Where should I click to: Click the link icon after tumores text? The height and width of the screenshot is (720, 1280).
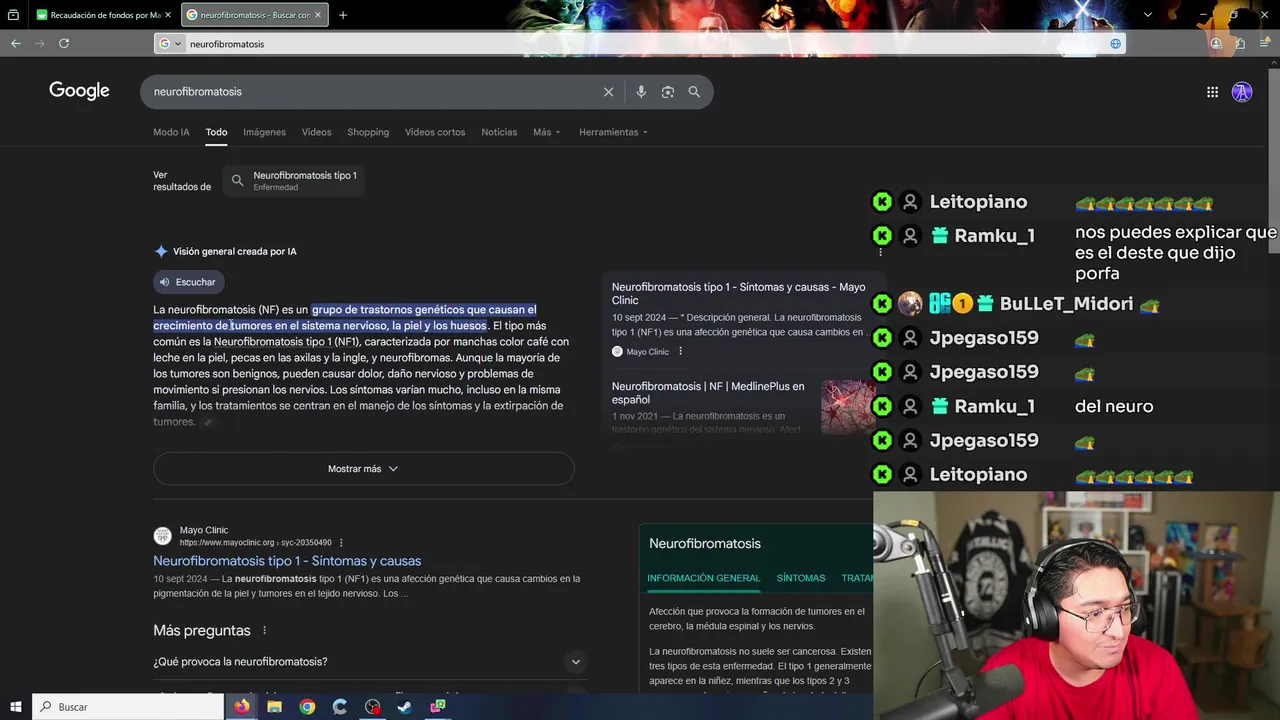pyautogui.click(x=208, y=423)
